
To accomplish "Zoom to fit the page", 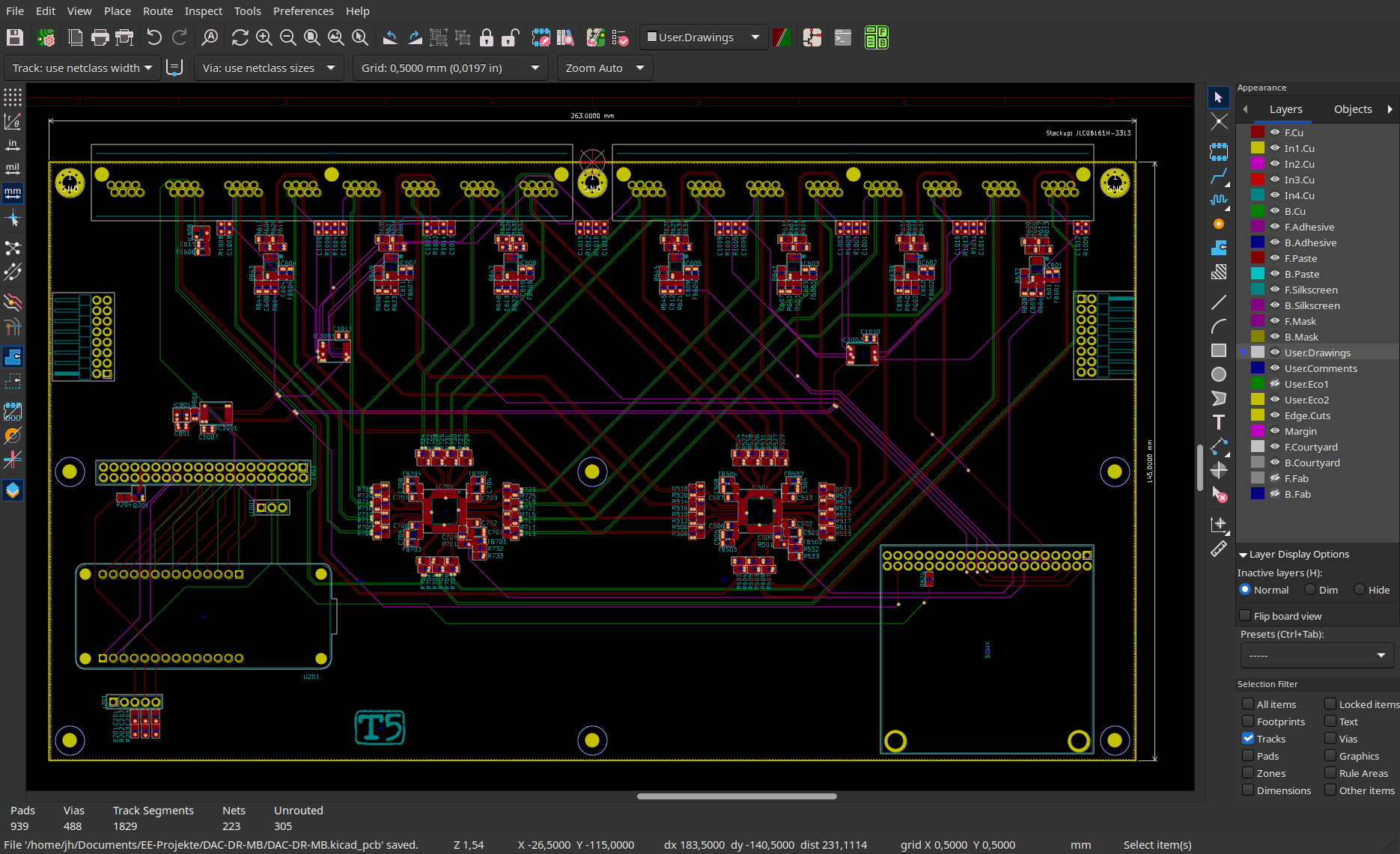I will click(x=312, y=37).
